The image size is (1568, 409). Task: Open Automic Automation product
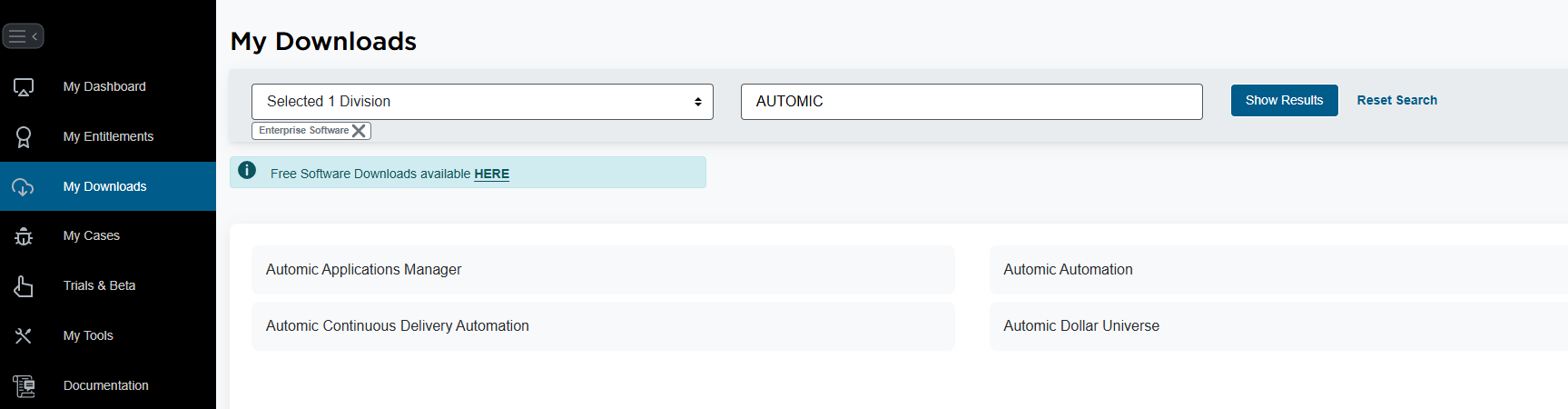click(x=1278, y=270)
